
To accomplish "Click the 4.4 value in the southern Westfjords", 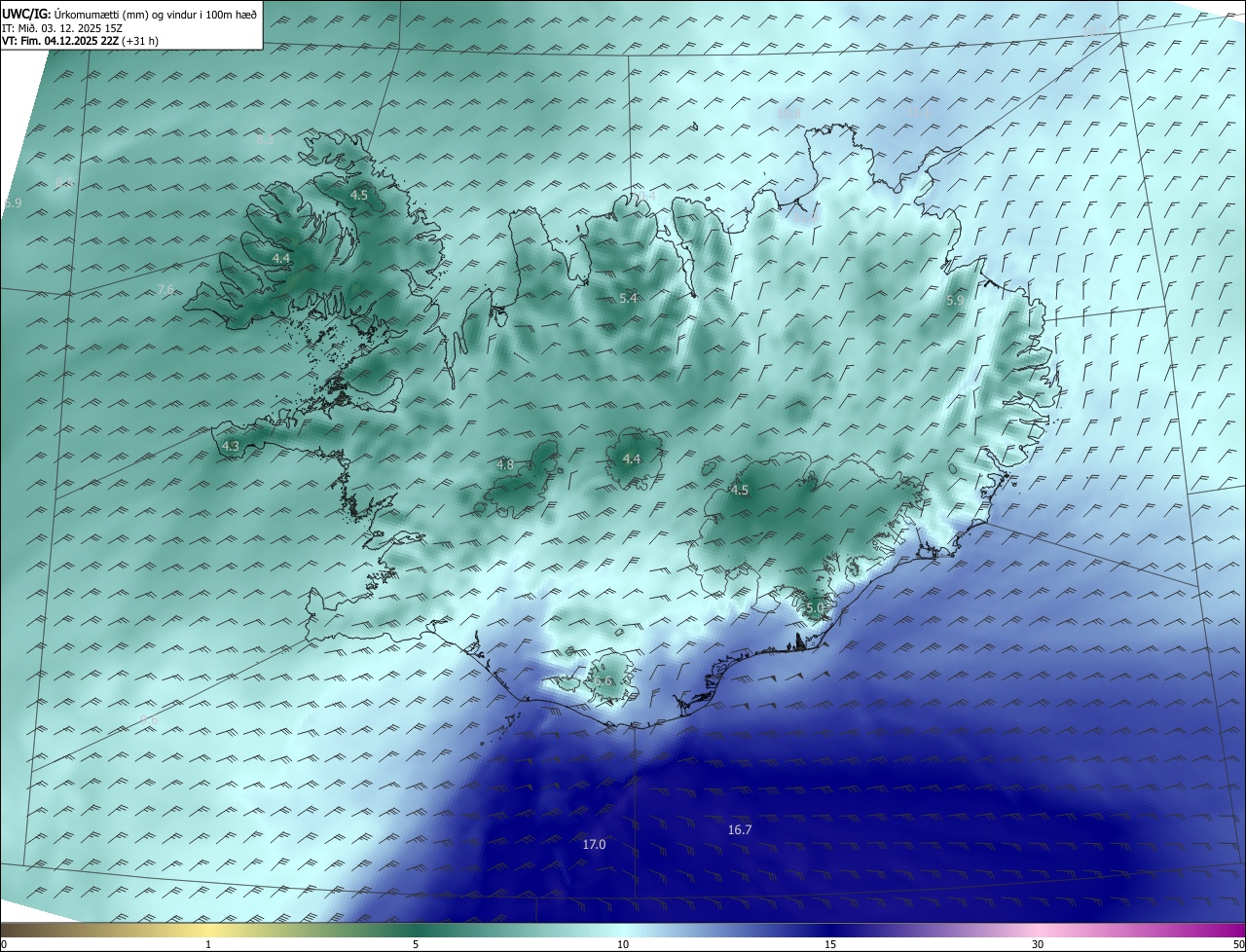I will [281, 258].
